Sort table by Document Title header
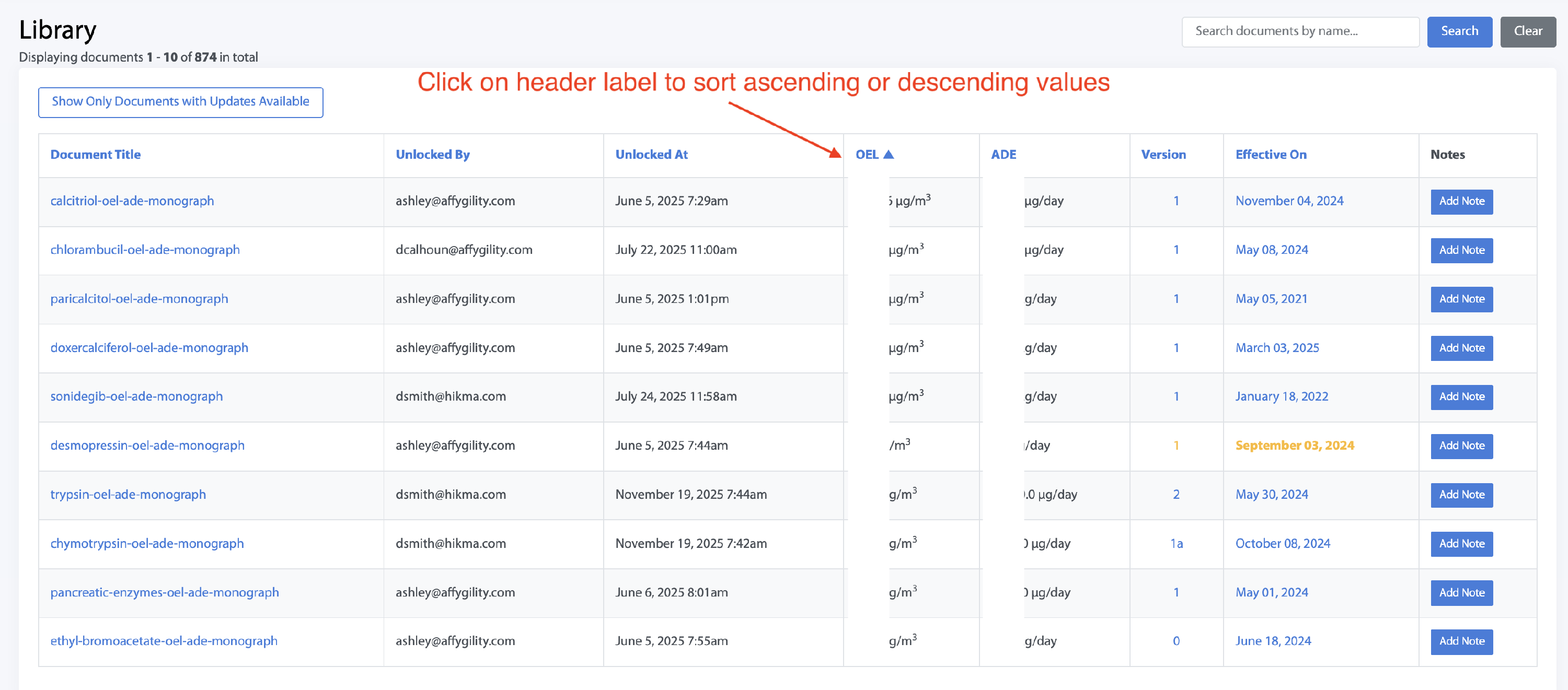Screen dimensions: 1568x690 [95, 155]
